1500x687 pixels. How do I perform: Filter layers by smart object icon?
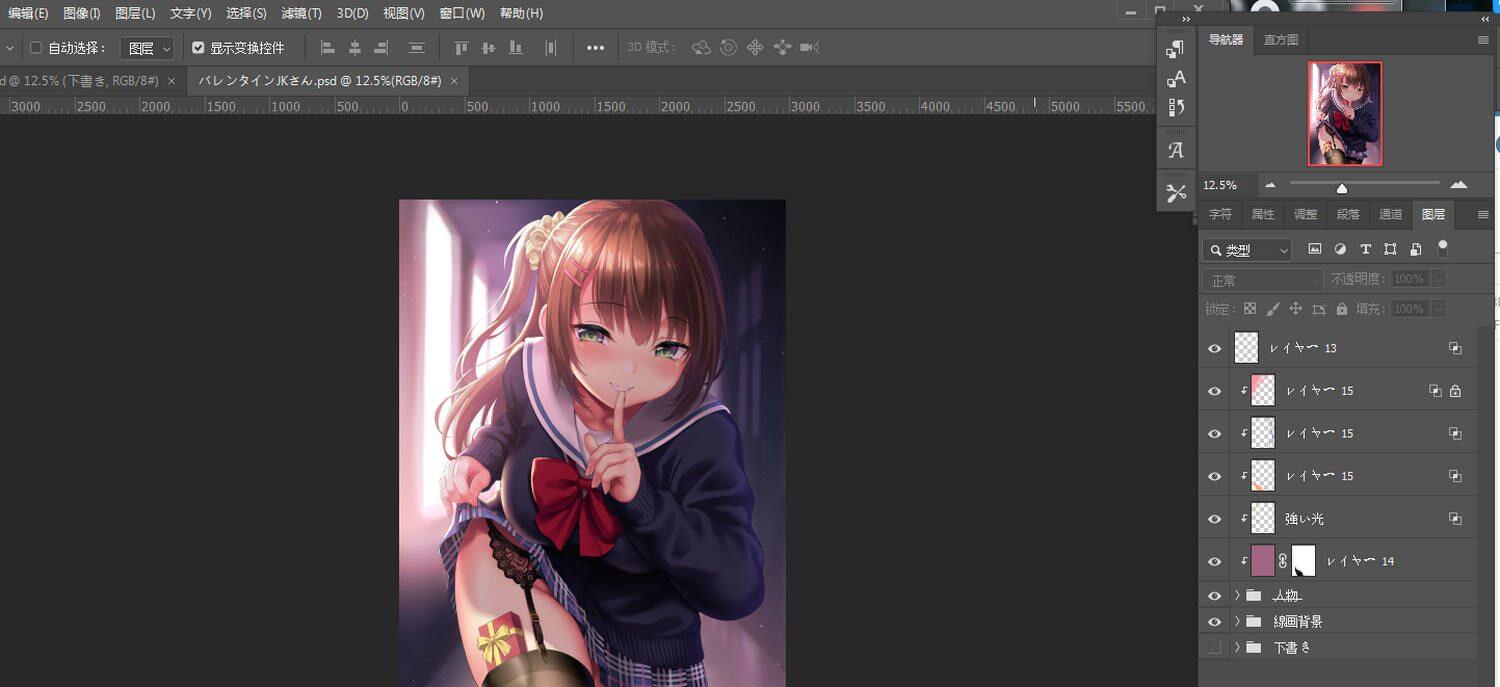(x=1416, y=249)
